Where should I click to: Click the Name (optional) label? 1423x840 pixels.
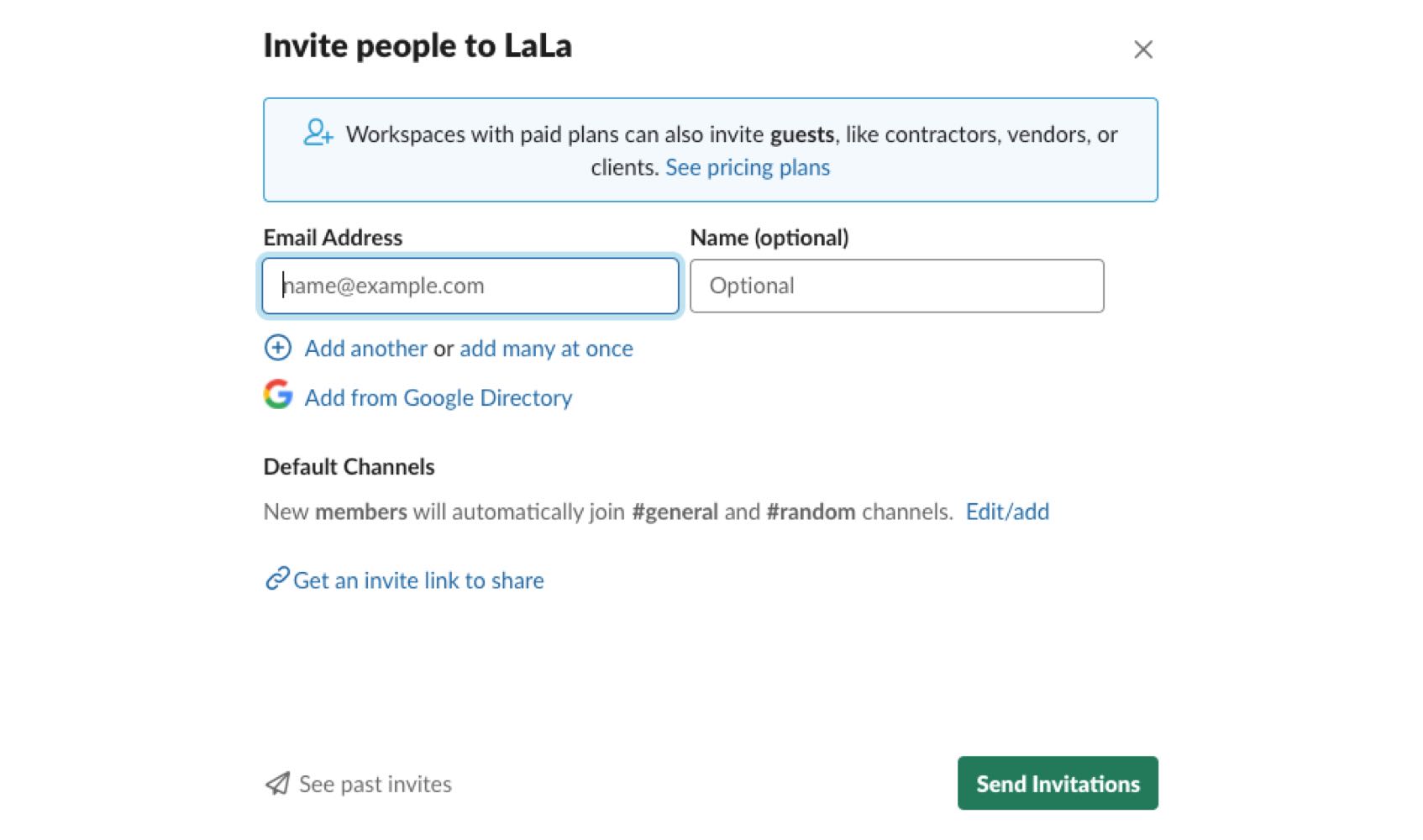(769, 238)
